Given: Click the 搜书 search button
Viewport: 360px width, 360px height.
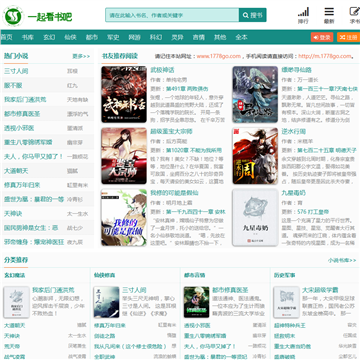Looking at the screenshot, I should click(253, 15).
